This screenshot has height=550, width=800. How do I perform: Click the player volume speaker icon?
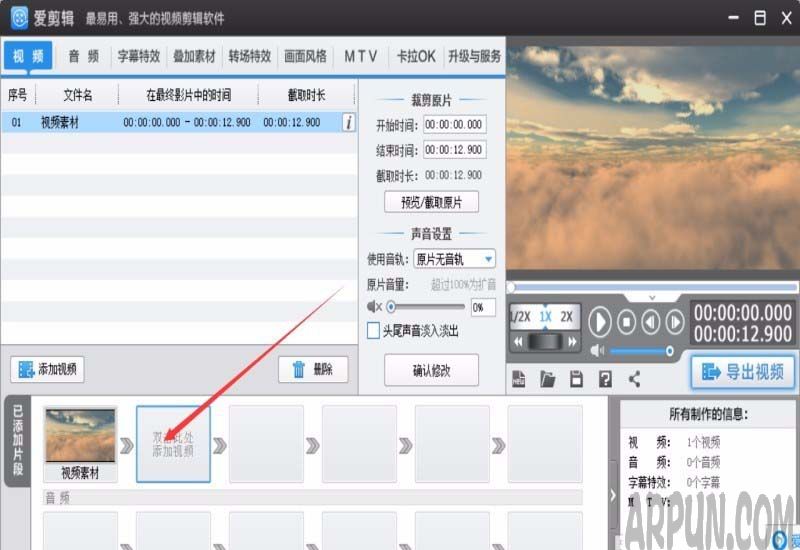tap(597, 351)
